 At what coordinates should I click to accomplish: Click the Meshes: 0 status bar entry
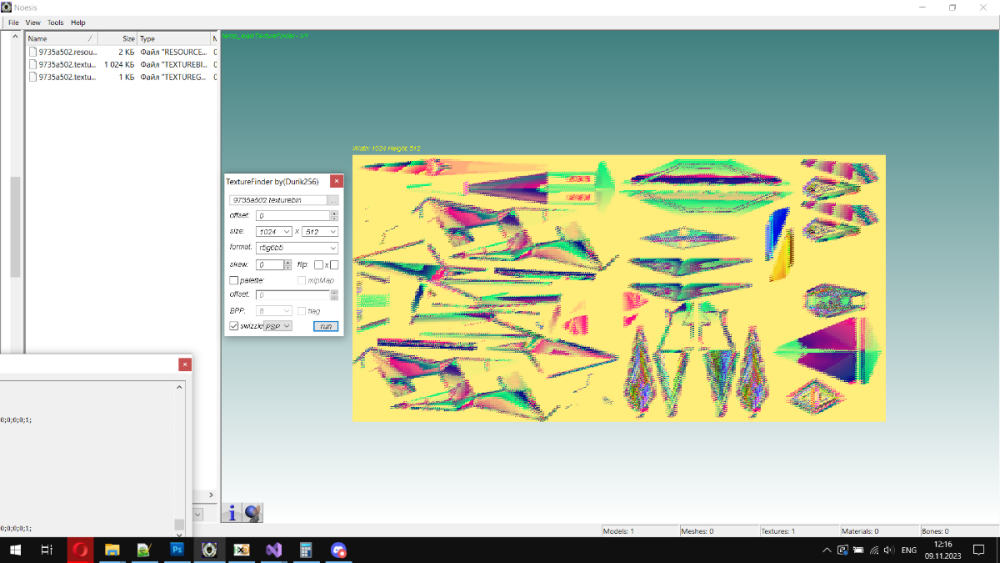coord(719,530)
